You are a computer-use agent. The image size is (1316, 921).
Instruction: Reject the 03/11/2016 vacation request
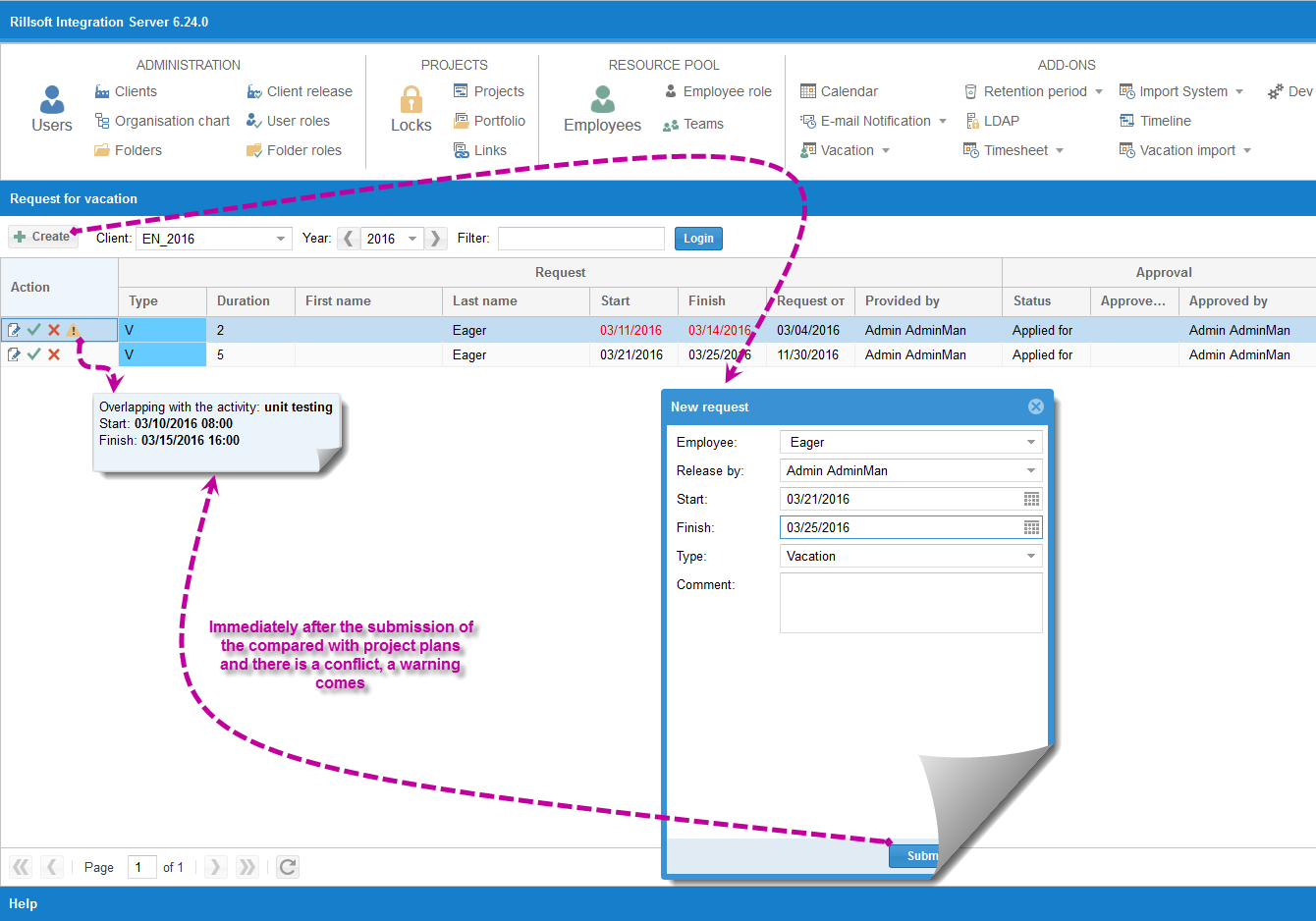pos(54,330)
